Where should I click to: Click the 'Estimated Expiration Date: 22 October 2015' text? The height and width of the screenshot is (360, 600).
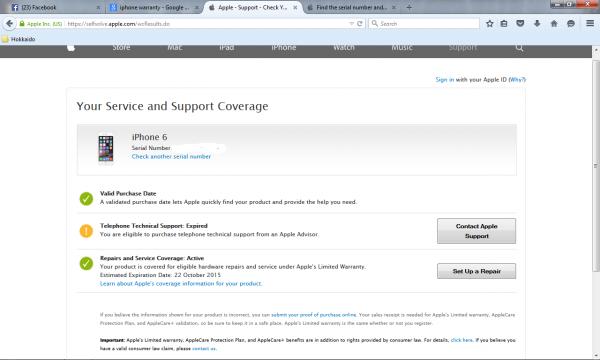160,275
